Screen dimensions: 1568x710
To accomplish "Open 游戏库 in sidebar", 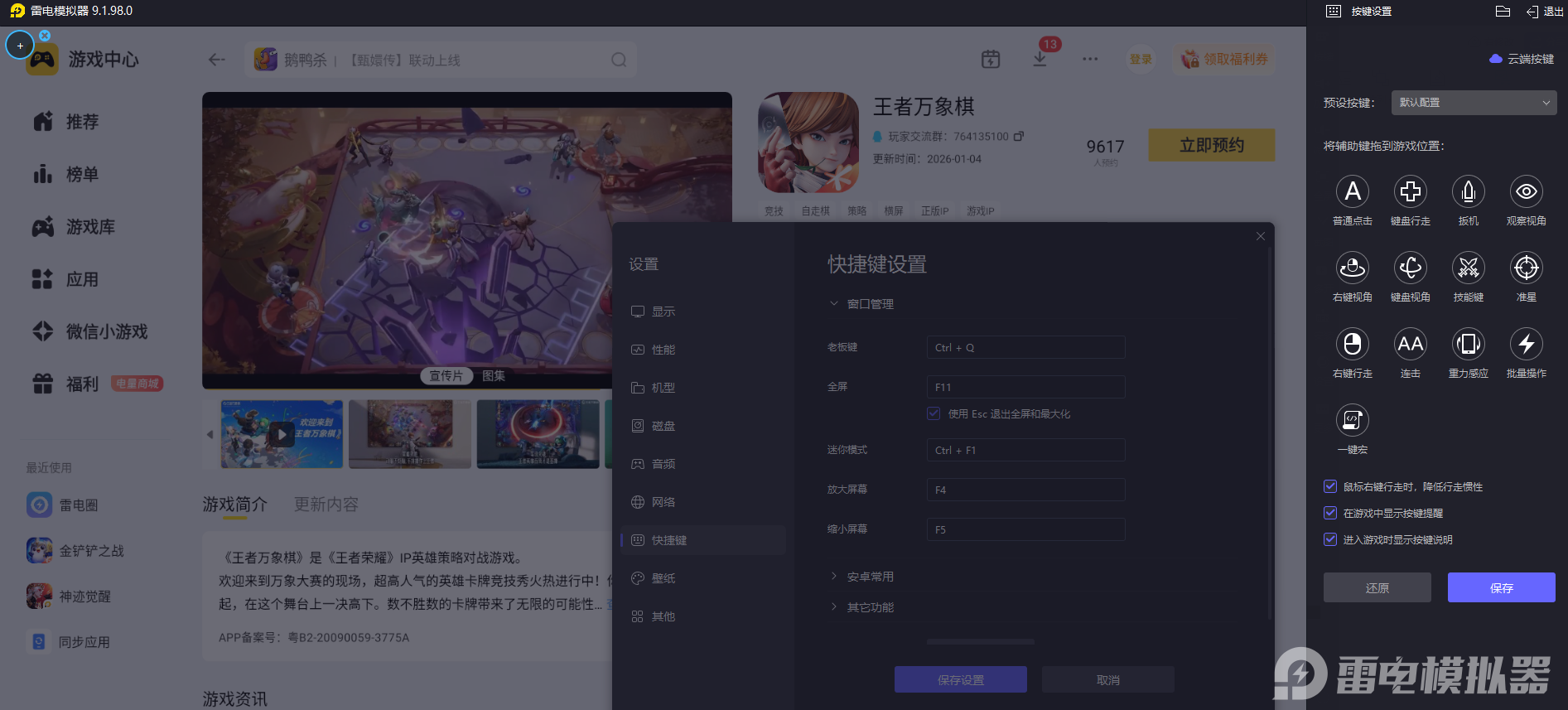I will [74, 226].
